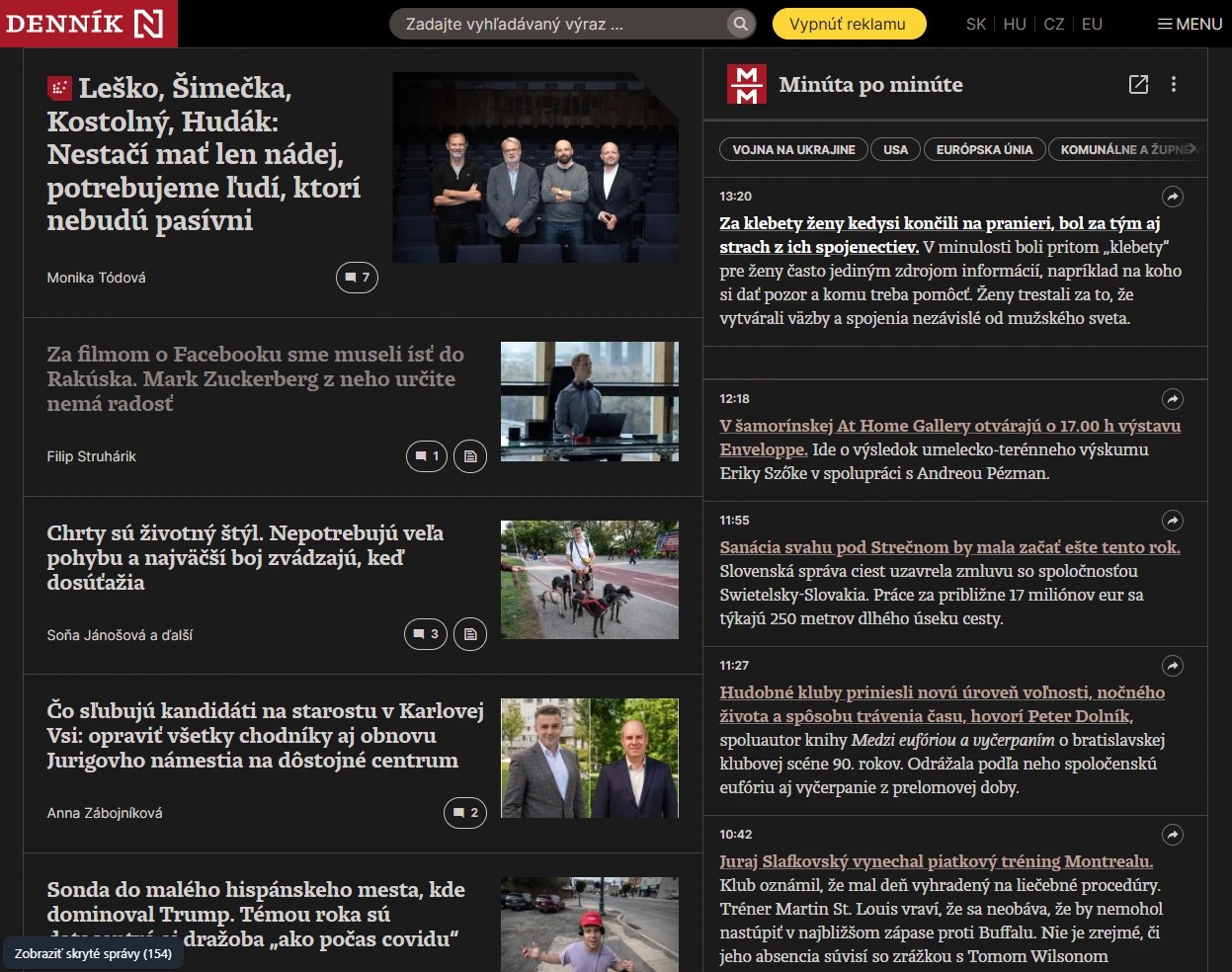Open Karlova Ves mayor candidates article
This screenshot has height=972, width=1232.
click(x=265, y=736)
